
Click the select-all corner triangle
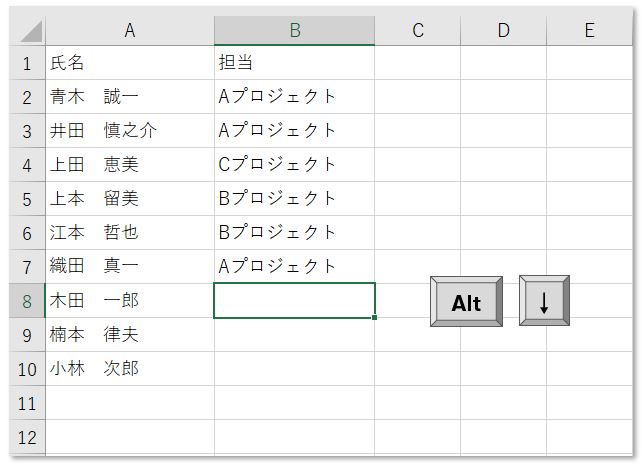point(31,32)
